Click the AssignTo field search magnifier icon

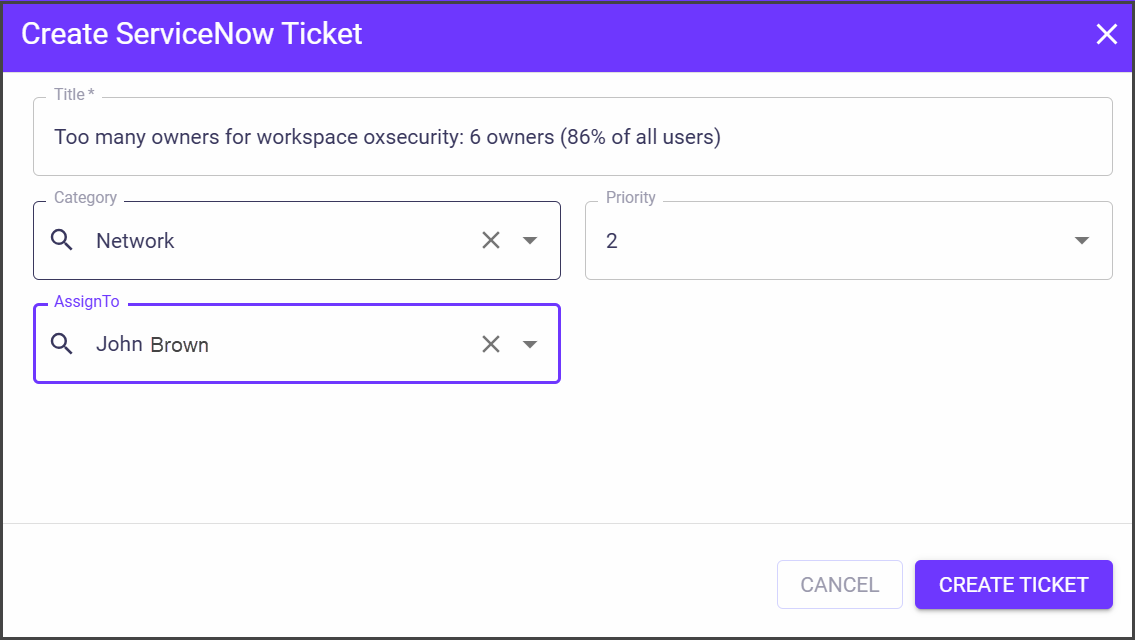[x=62, y=344]
